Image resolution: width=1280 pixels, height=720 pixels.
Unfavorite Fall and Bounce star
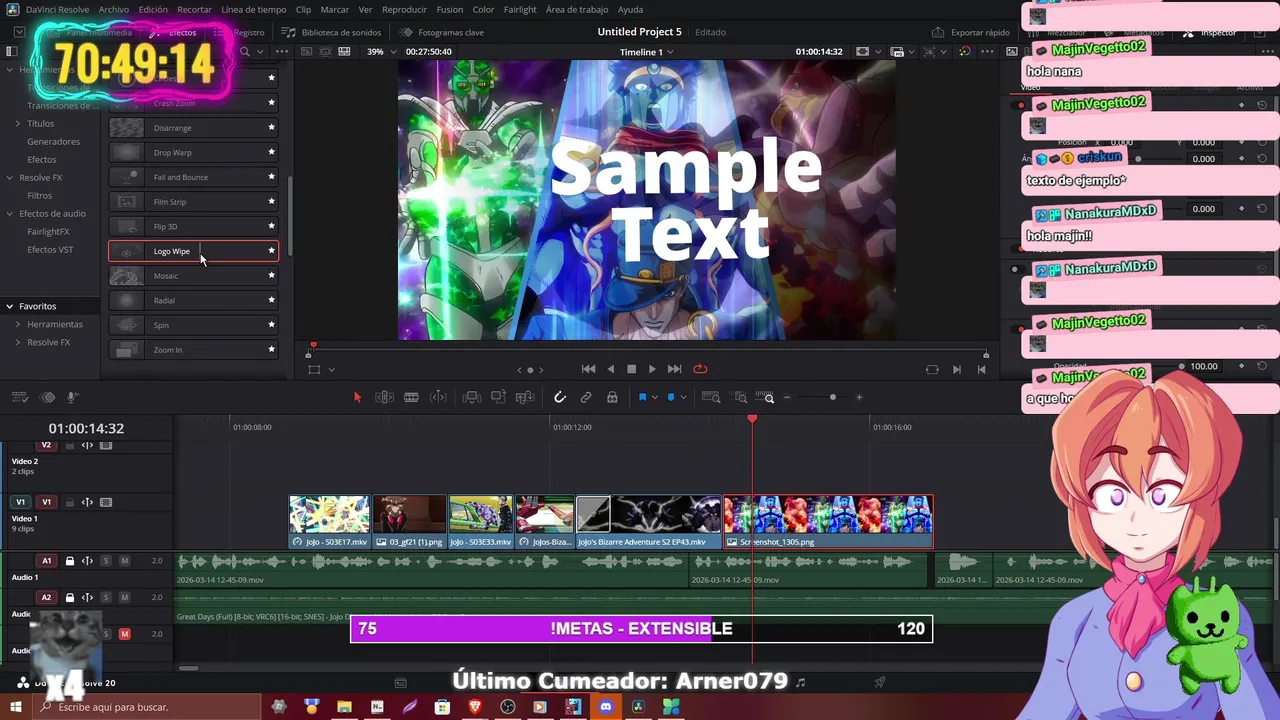pyautogui.click(x=271, y=177)
